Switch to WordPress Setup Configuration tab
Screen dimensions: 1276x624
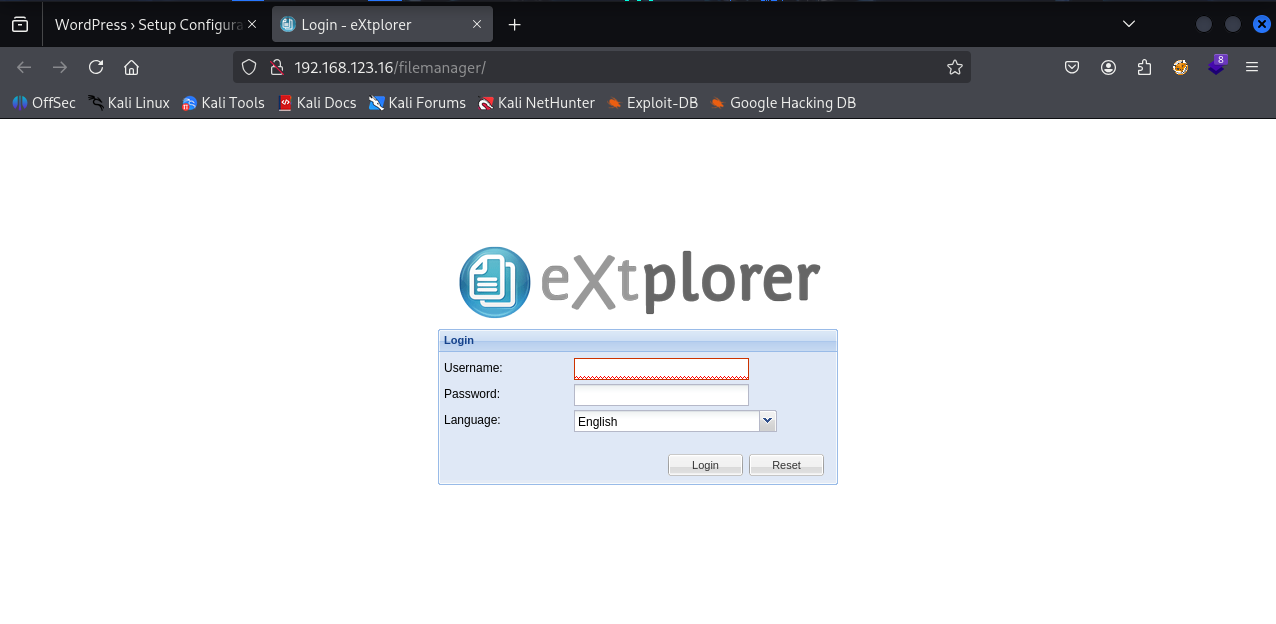tap(148, 24)
